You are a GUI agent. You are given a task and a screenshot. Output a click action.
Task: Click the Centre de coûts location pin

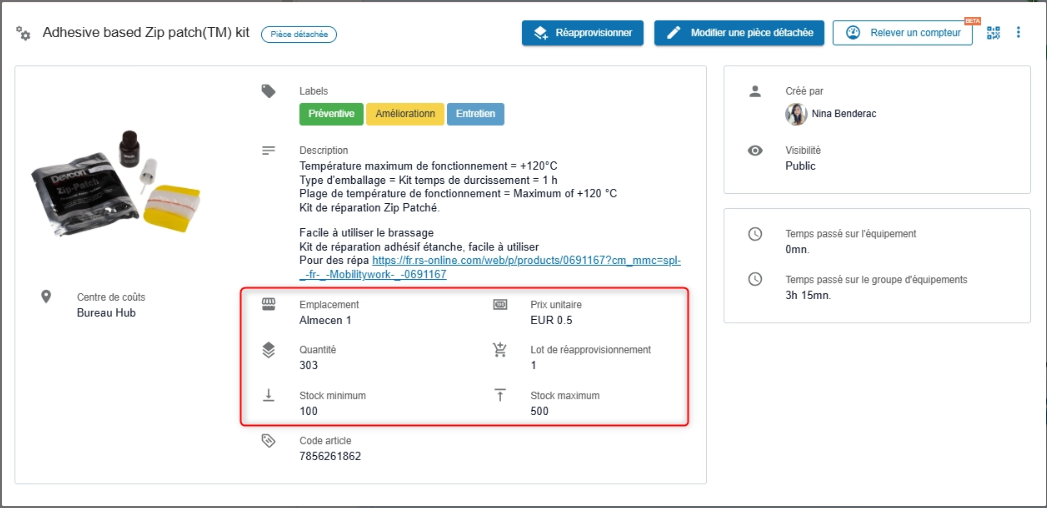(46, 297)
